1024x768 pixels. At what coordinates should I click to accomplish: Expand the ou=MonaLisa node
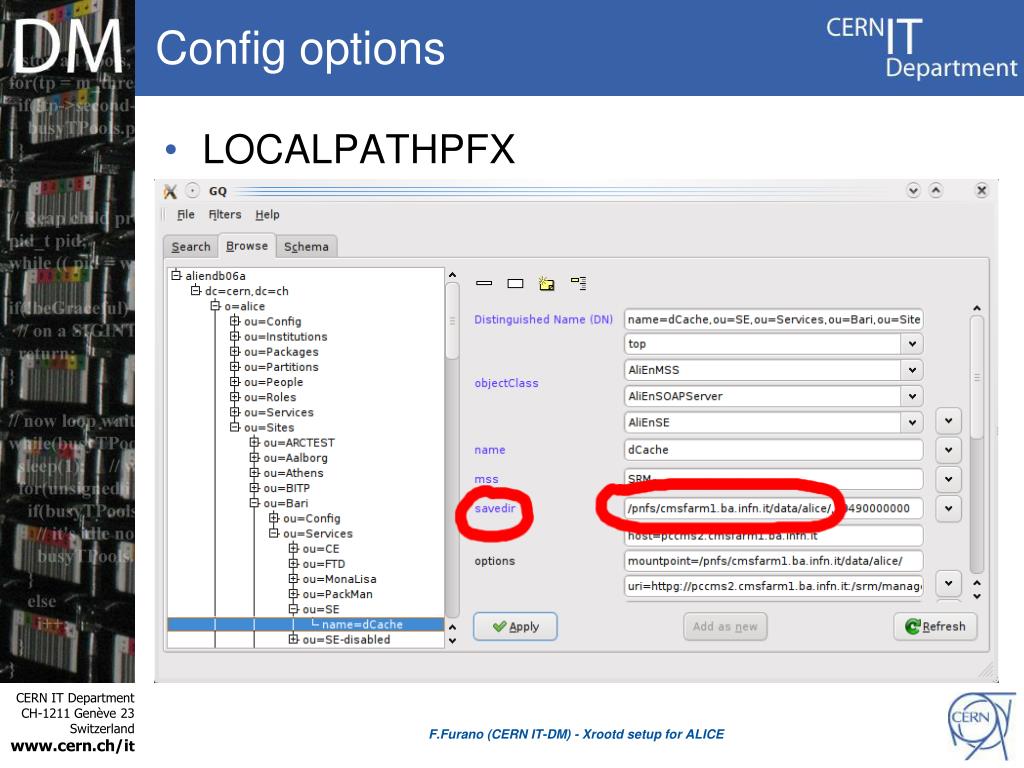pos(293,578)
